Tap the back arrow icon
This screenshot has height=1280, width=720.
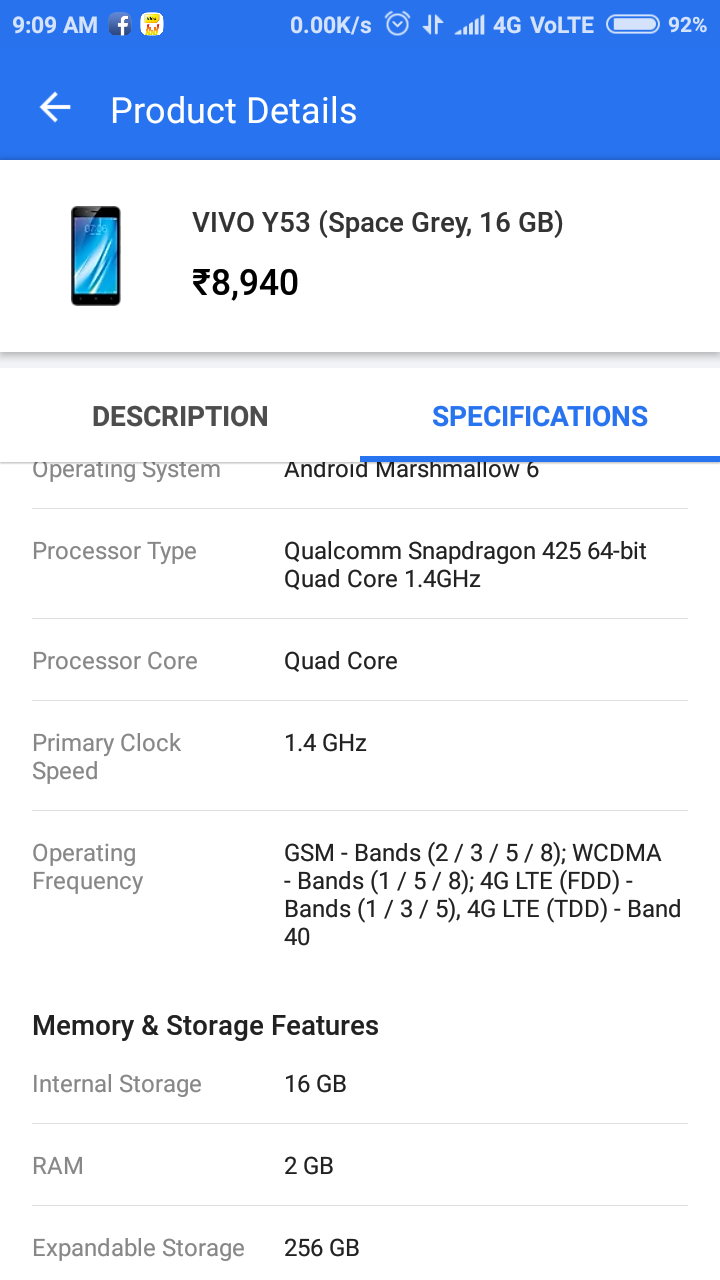pyautogui.click(x=55, y=109)
